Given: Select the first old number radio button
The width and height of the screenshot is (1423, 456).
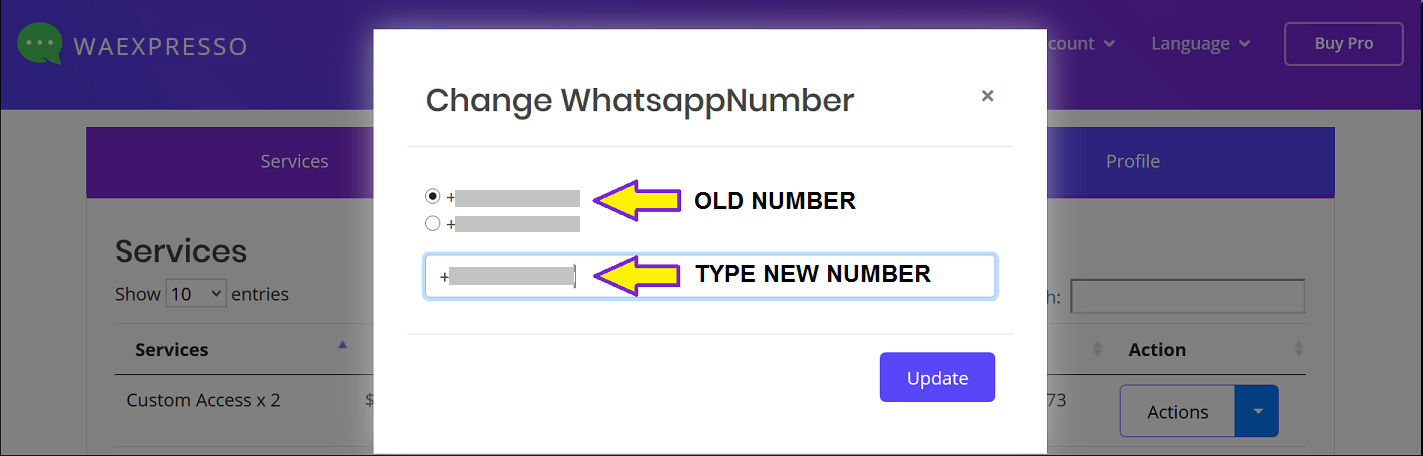Looking at the screenshot, I should click(x=433, y=197).
